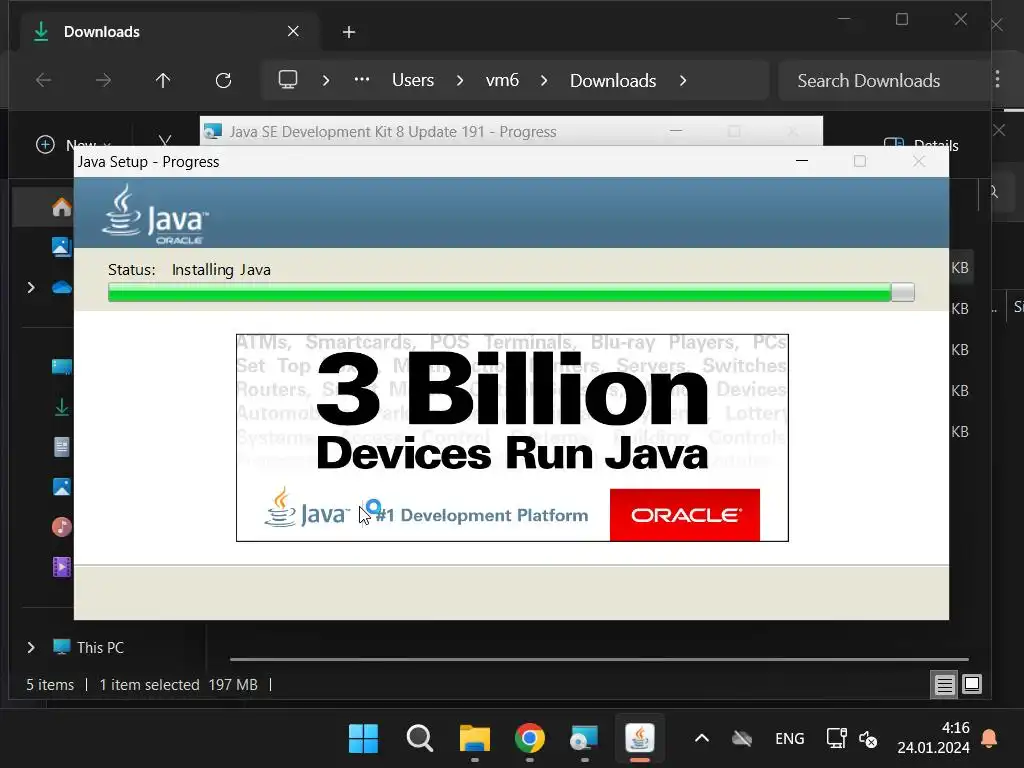Open Music in the Explorer sidebar

click(61, 526)
